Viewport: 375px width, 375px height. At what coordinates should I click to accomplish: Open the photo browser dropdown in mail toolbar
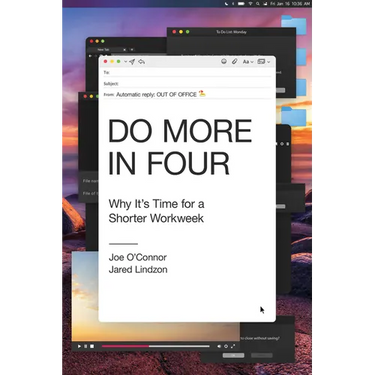coord(264,62)
